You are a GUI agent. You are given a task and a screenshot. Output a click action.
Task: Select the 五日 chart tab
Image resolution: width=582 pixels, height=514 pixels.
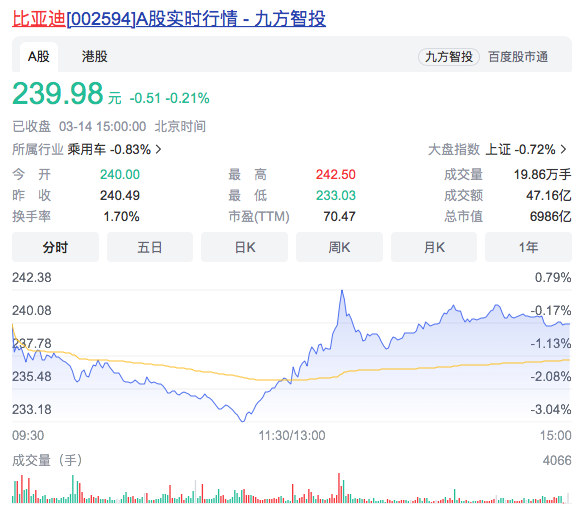(150, 247)
